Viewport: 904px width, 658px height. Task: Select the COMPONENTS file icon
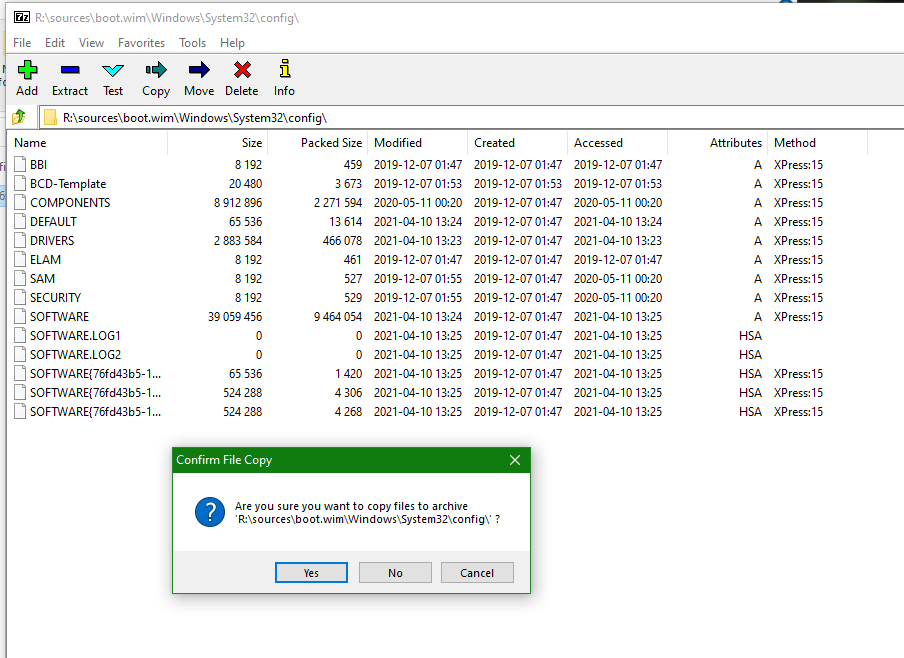coord(20,202)
